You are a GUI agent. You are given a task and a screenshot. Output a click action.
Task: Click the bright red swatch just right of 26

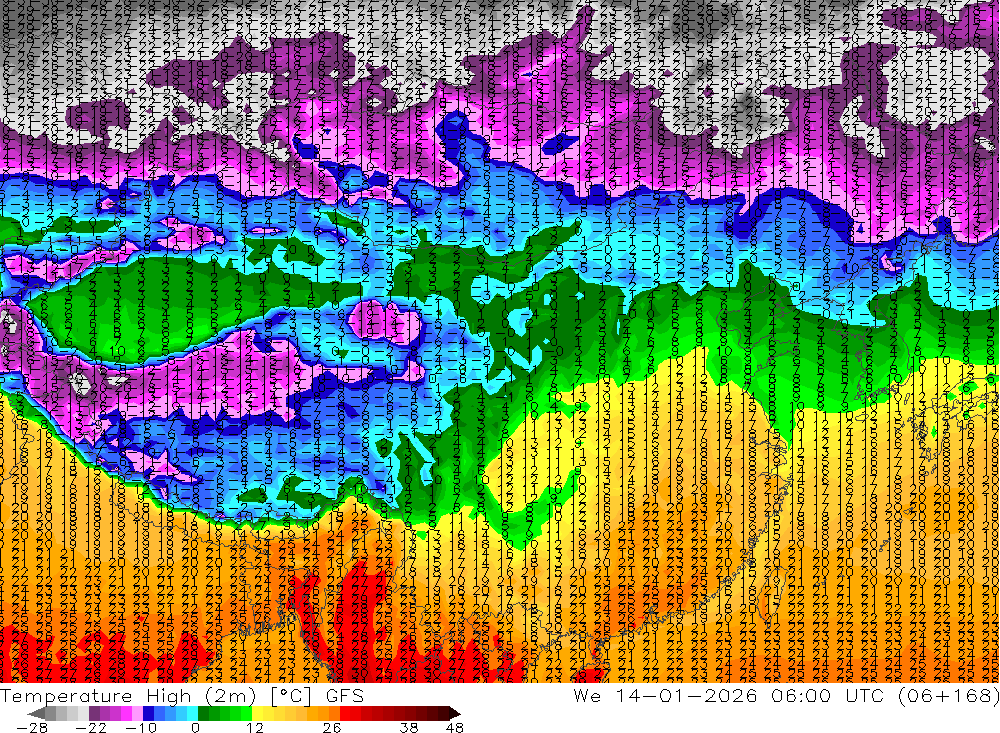tap(345, 714)
